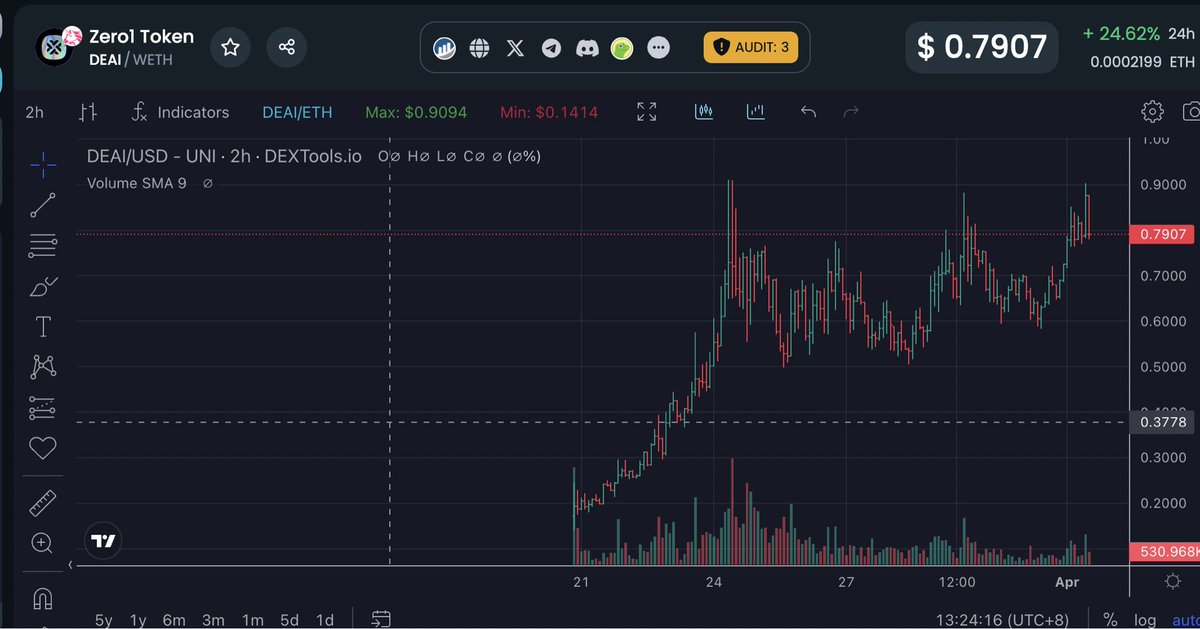
Task: Open the AUDIT: 3 badge
Action: (751, 47)
